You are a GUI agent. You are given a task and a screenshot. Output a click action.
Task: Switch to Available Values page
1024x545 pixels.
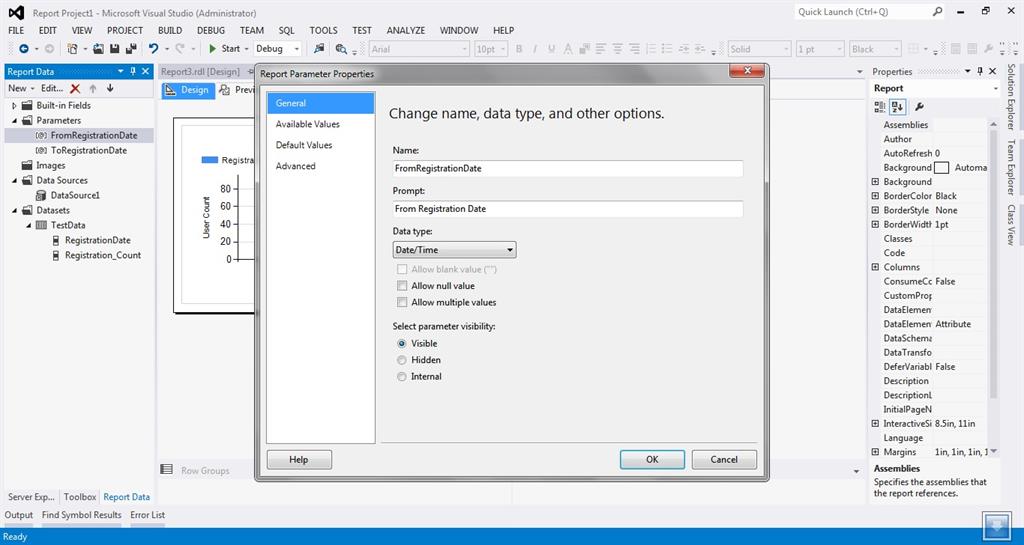(308, 124)
